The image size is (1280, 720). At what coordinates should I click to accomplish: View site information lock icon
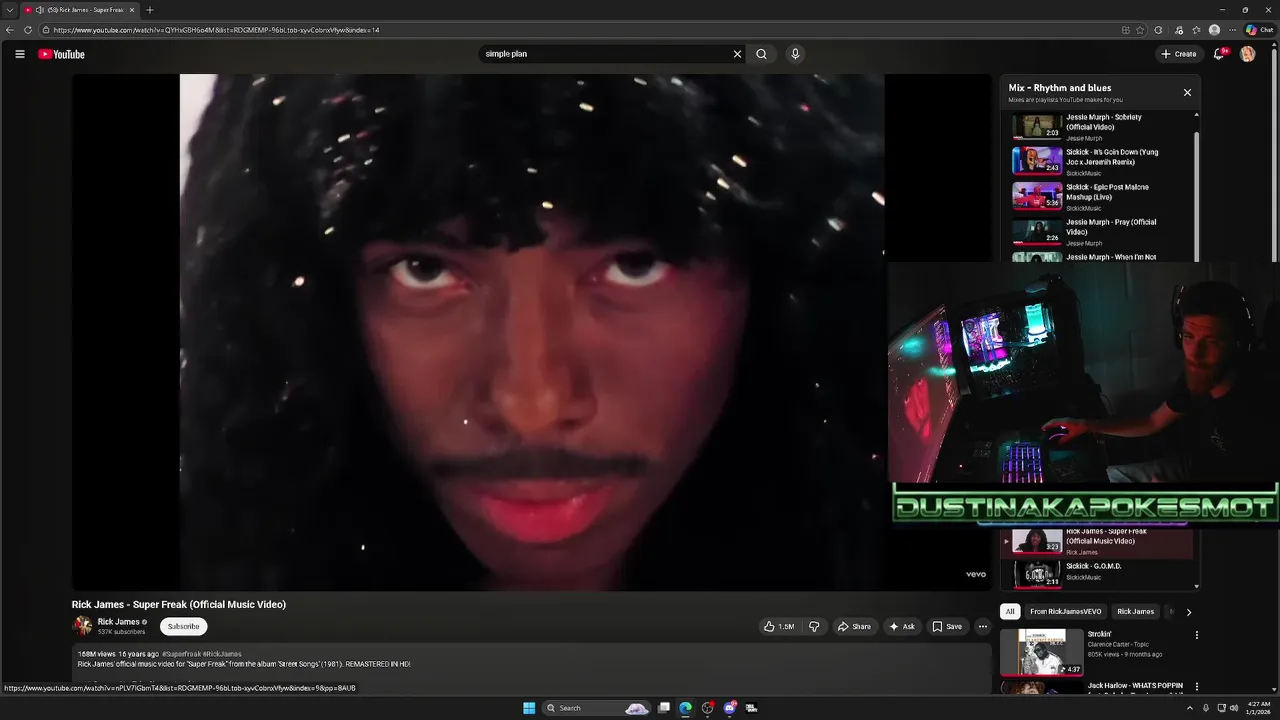coord(47,30)
